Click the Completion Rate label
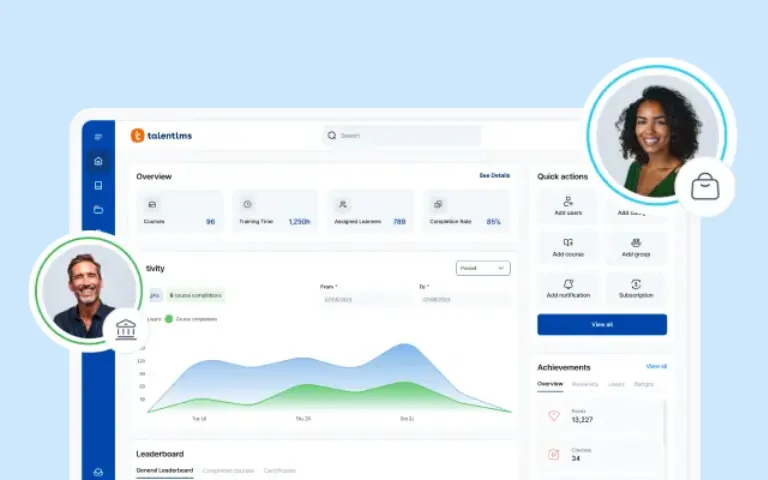The image size is (768, 480). tap(451, 221)
